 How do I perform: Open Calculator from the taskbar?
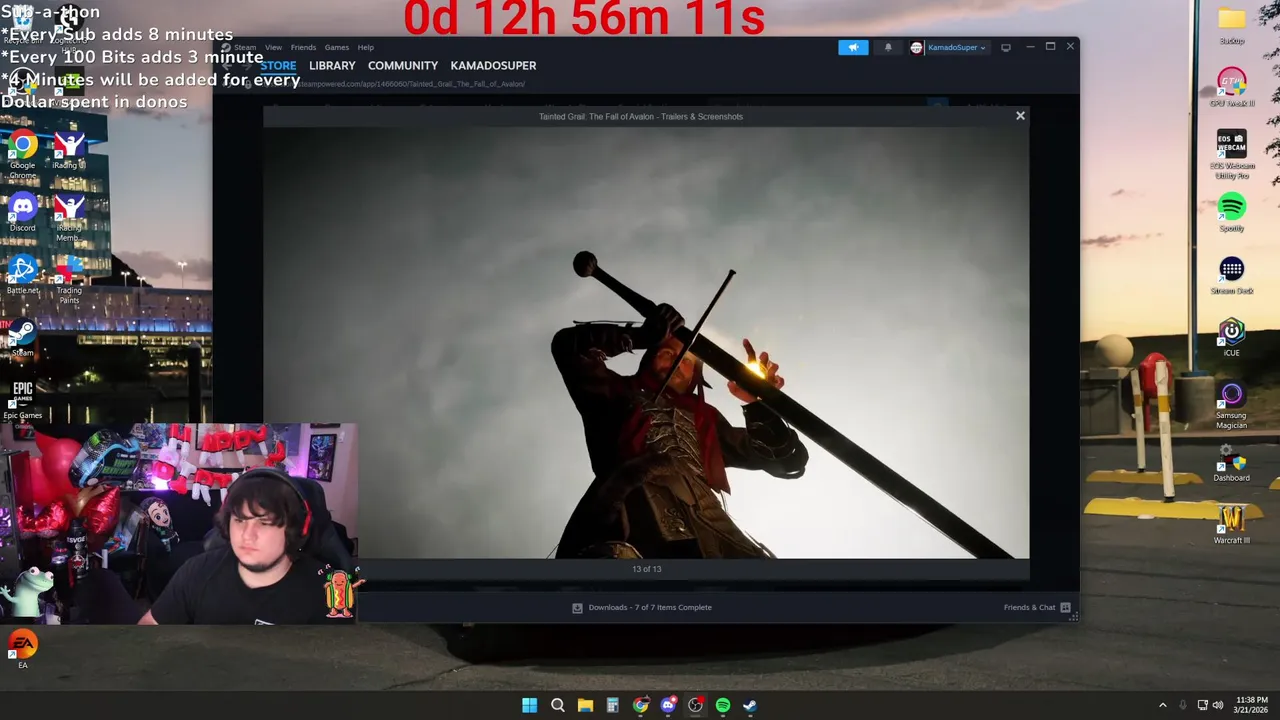(612, 705)
